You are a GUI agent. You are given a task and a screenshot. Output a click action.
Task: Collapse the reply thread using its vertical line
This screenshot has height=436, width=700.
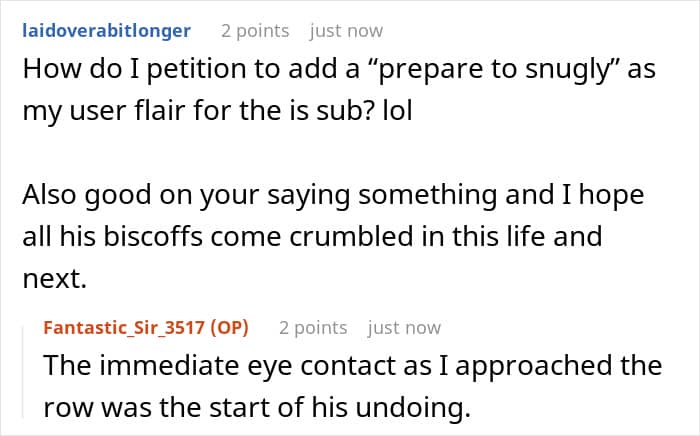coord(24,373)
